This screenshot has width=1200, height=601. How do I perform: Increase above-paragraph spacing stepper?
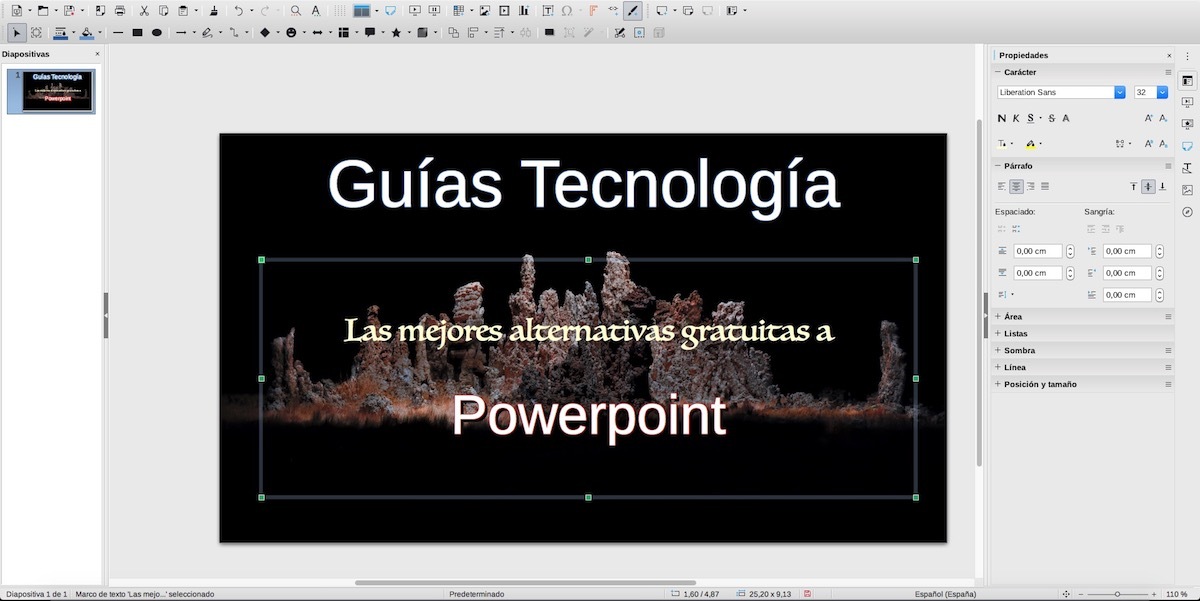pos(1070,249)
